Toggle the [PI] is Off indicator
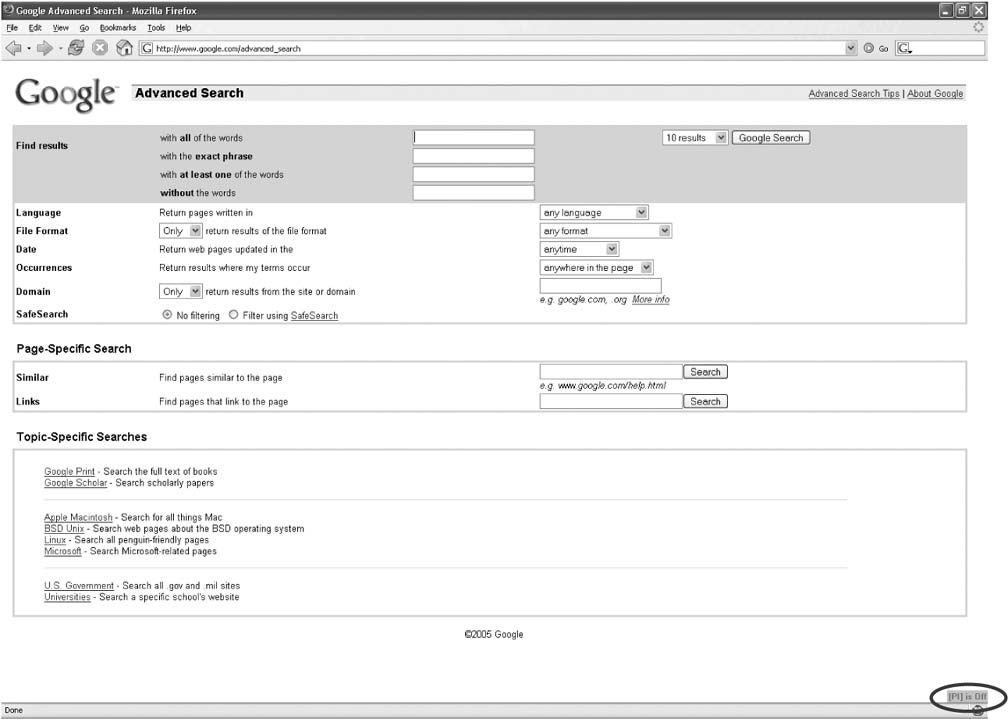Screen dimensions: 1008x719 tap(967, 696)
